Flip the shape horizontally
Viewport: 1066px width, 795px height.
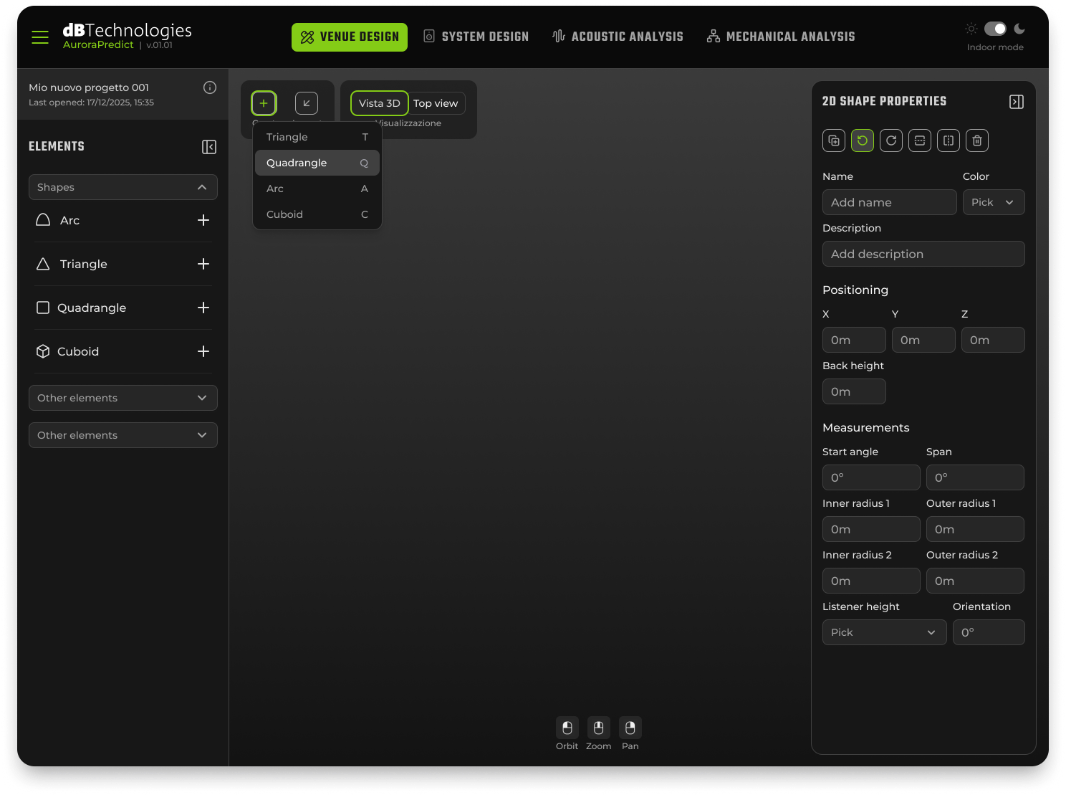point(948,141)
